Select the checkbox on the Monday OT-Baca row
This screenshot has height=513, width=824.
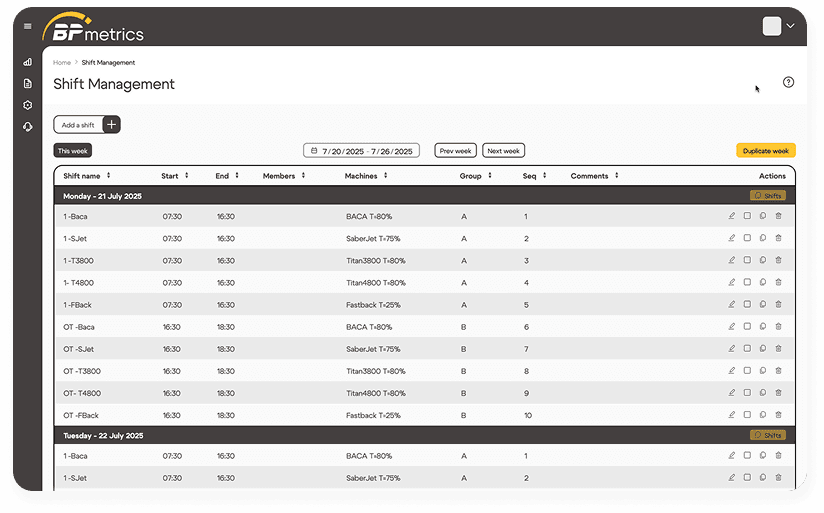[x=747, y=327]
